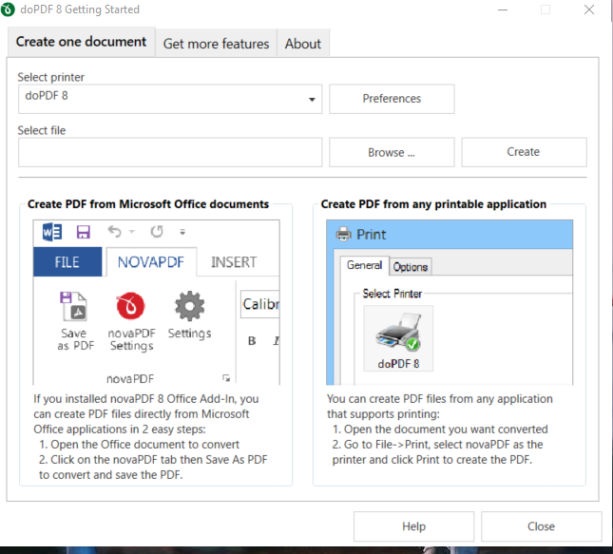Click the Select file input field
This screenshot has height=554, width=613.
tap(170, 152)
